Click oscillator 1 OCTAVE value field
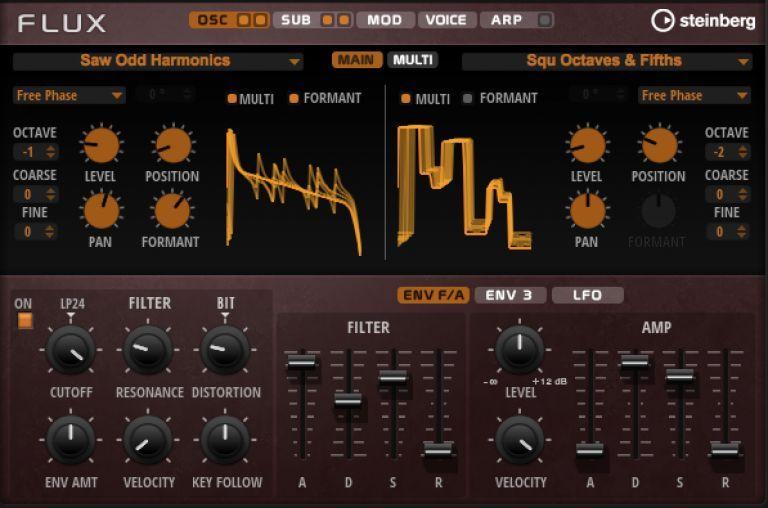The width and height of the screenshot is (768, 508). click(29, 152)
